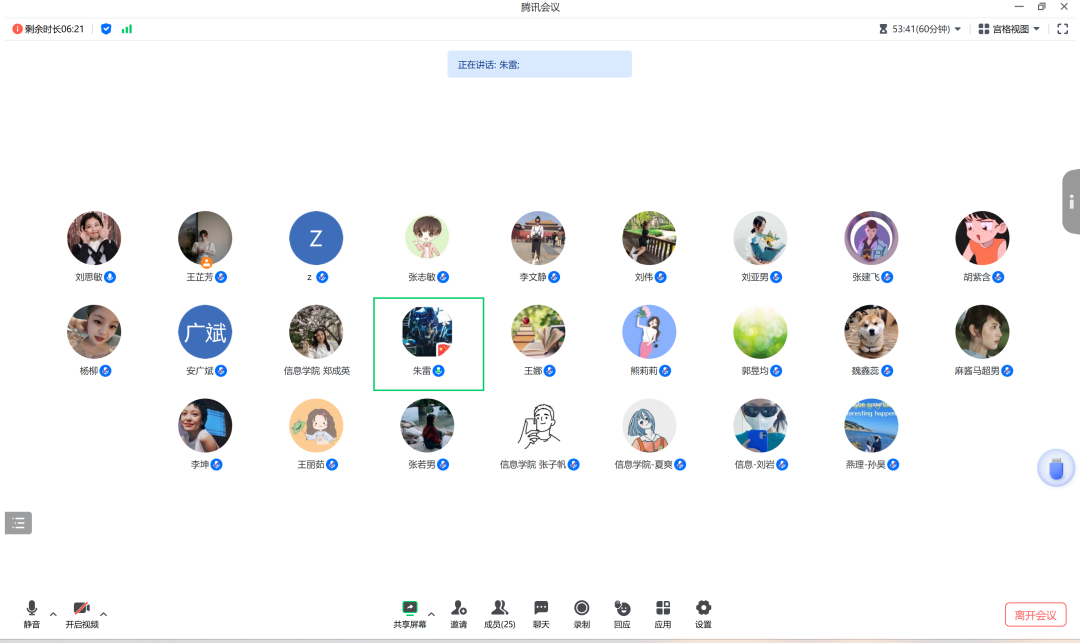Open the members (25) list
This screenshot has width=1080, height=643.
click(x=499, y=608)
